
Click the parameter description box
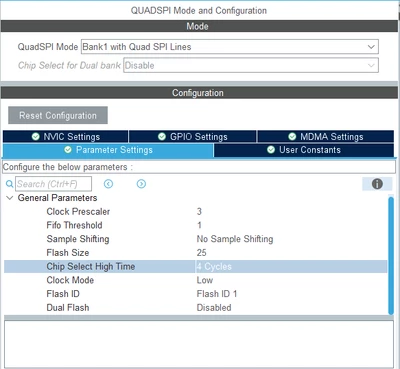(199, 344)
